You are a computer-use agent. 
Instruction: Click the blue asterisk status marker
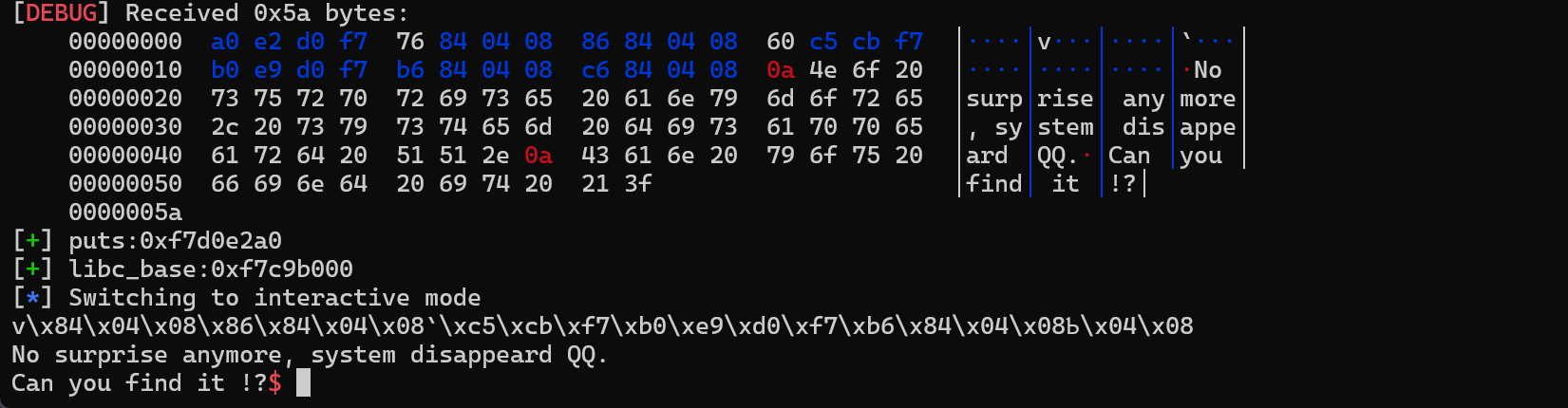pyautogui.click(x=33, y=298)
